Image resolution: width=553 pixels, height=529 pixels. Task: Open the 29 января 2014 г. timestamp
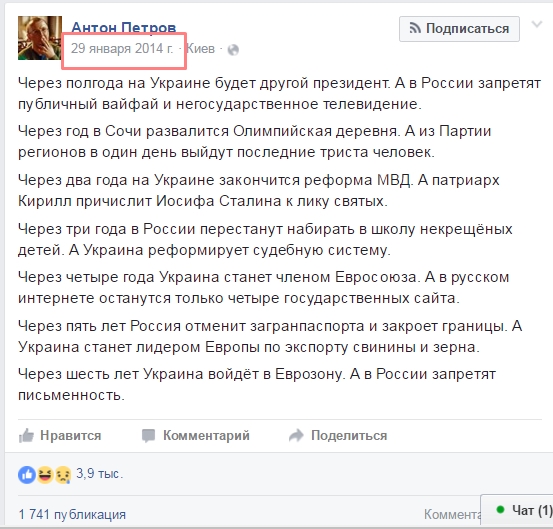(x=122, y=48)
